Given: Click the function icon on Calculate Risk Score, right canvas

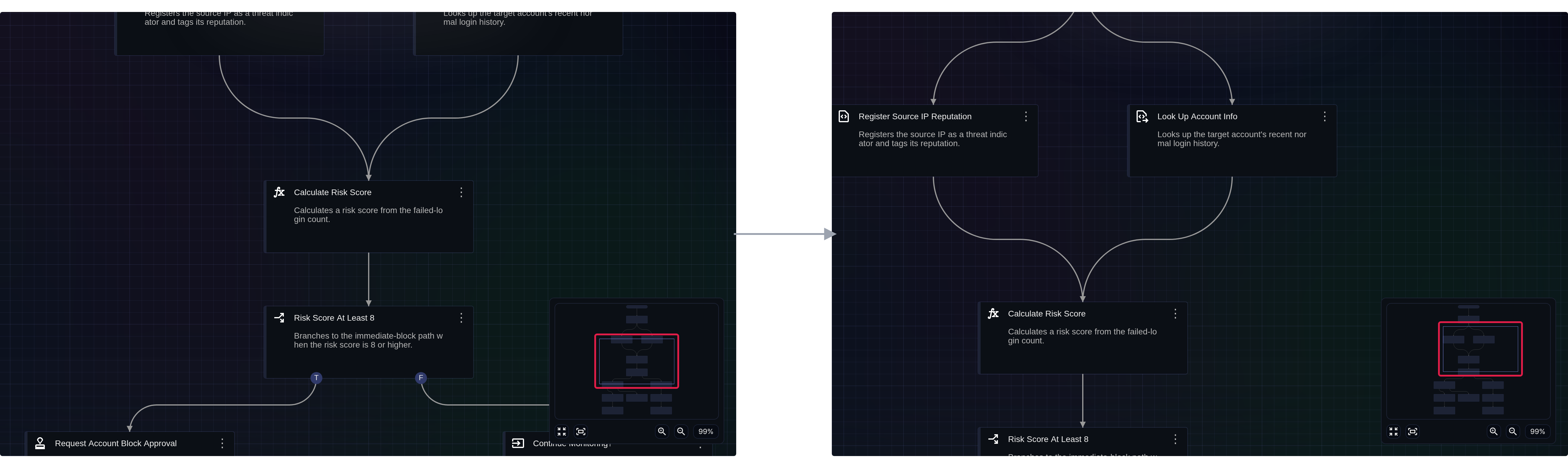Looking at the screenshot, I should pyautogui.click(x=993, y=313).
